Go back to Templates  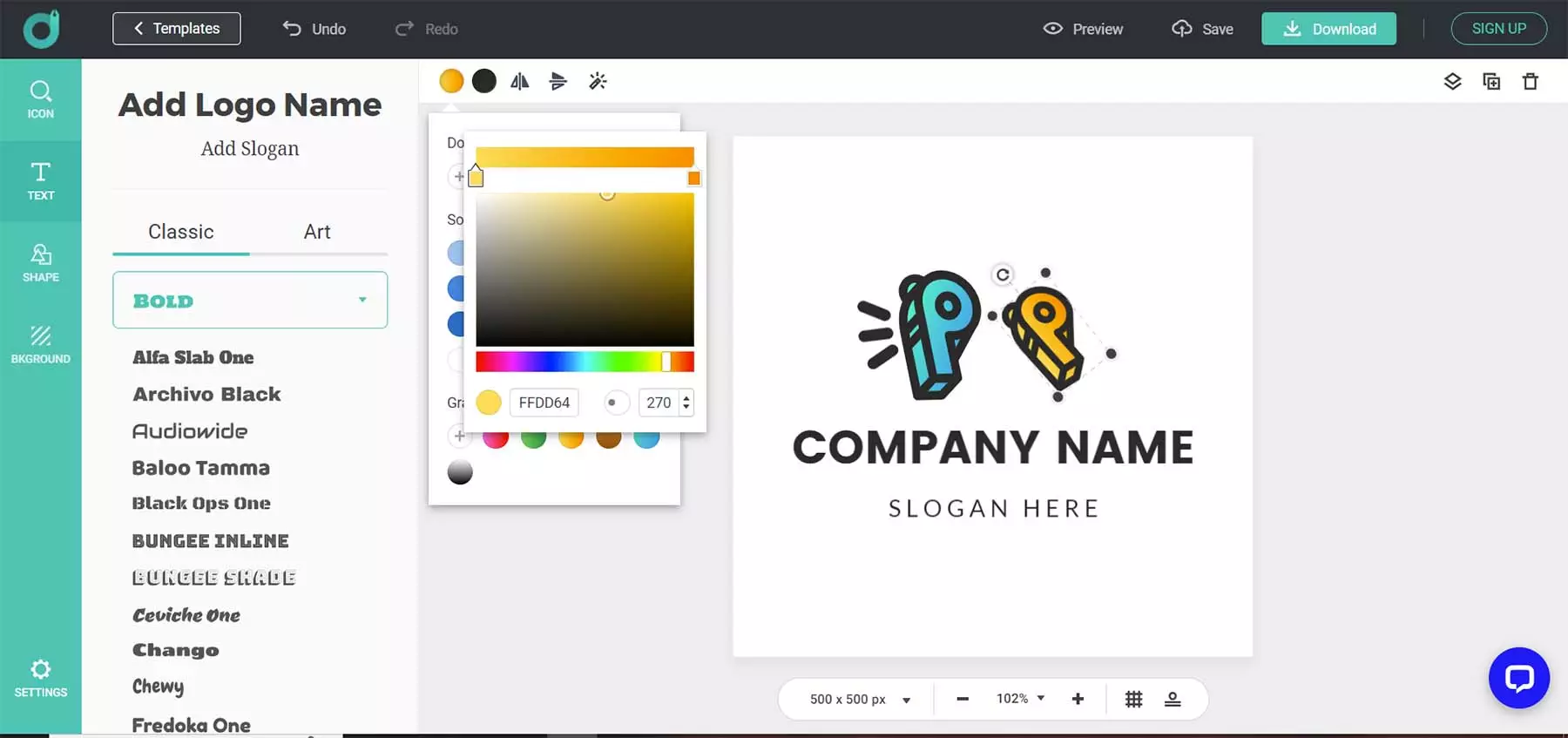click(177, 29)
